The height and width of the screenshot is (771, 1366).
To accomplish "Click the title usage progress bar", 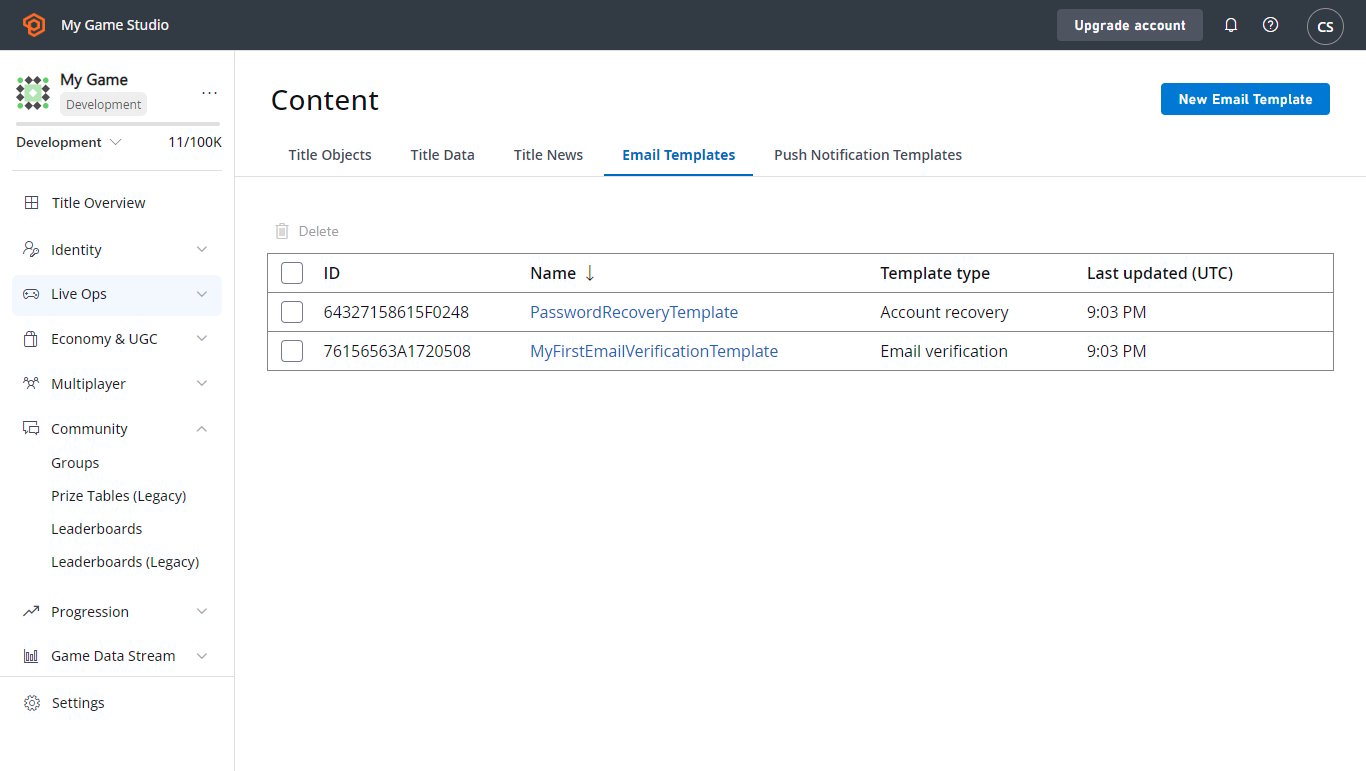I will coord(118,124).
